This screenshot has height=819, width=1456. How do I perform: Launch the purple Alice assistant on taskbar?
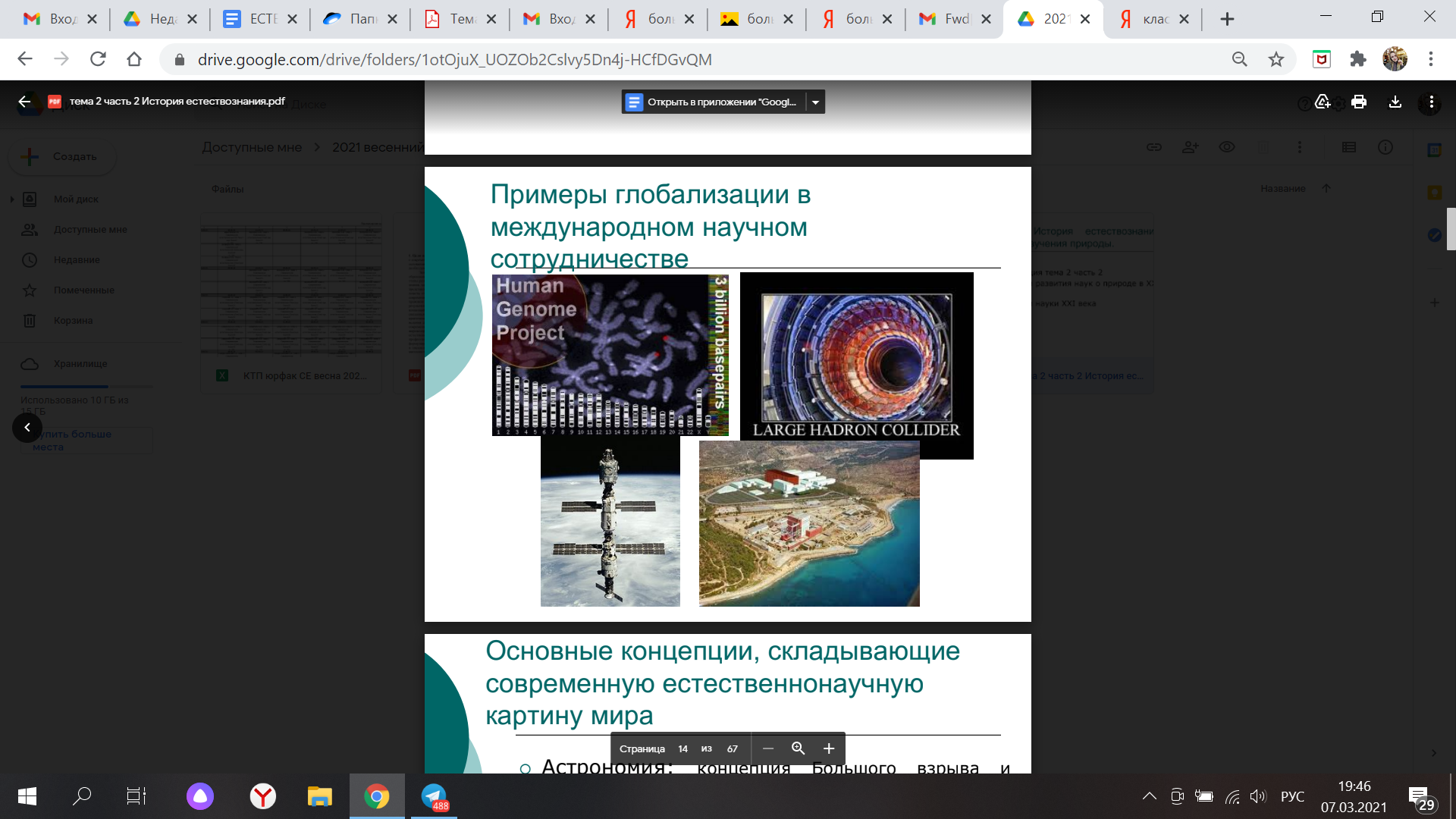200,796
